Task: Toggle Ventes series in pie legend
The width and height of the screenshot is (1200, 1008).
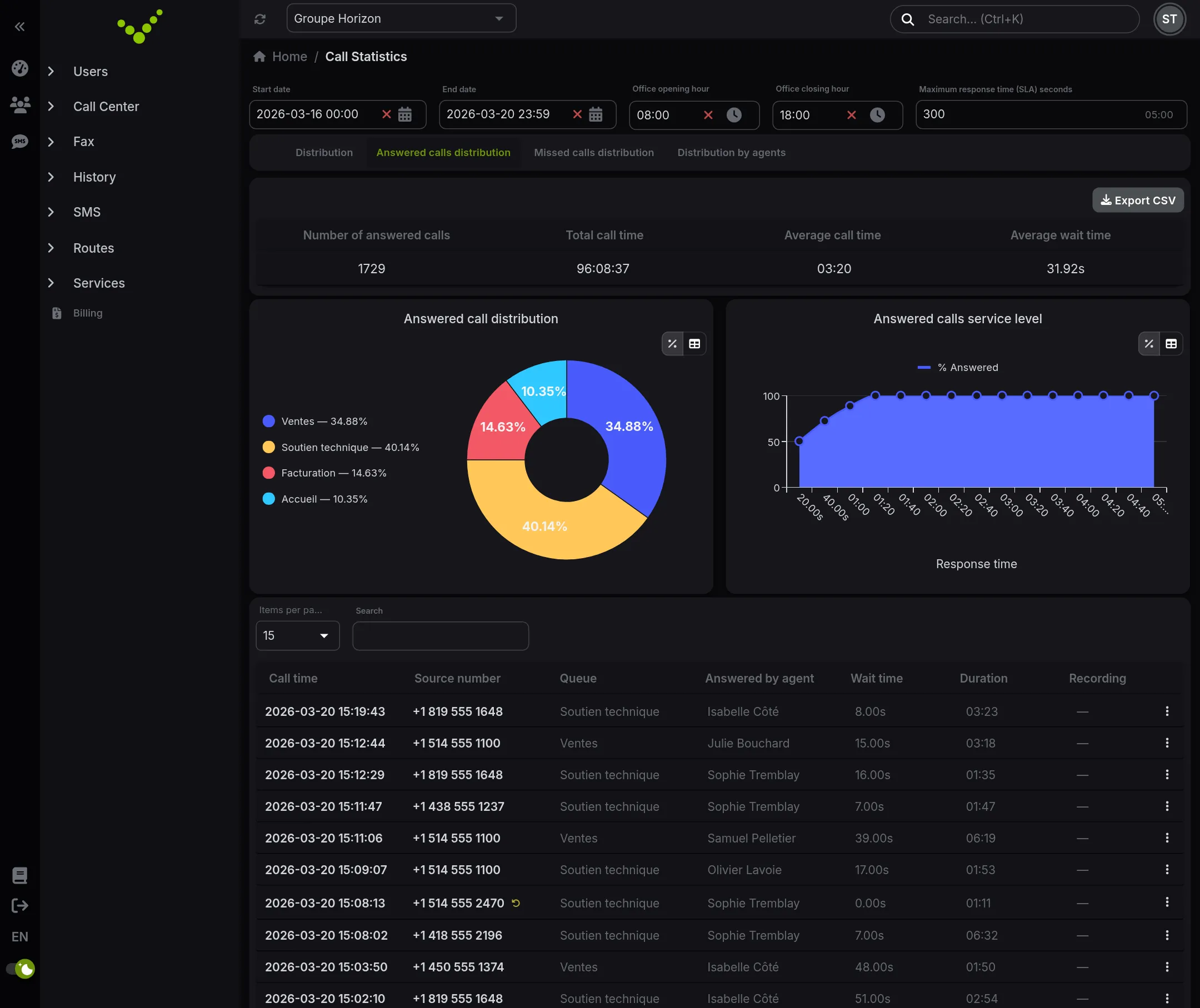Action: (315, 421)
